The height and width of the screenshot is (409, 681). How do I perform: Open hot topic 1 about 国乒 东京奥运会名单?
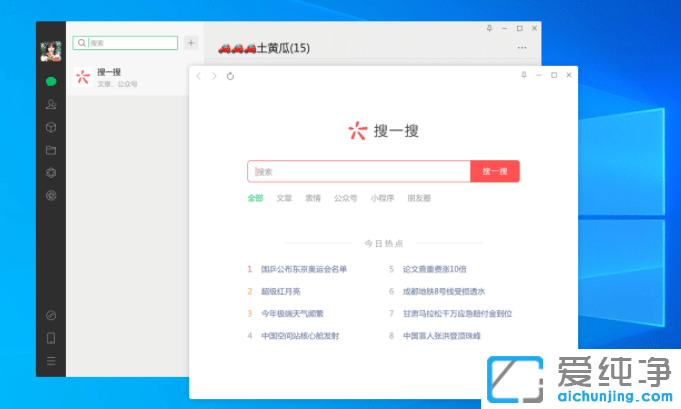(x=304, y=269)
